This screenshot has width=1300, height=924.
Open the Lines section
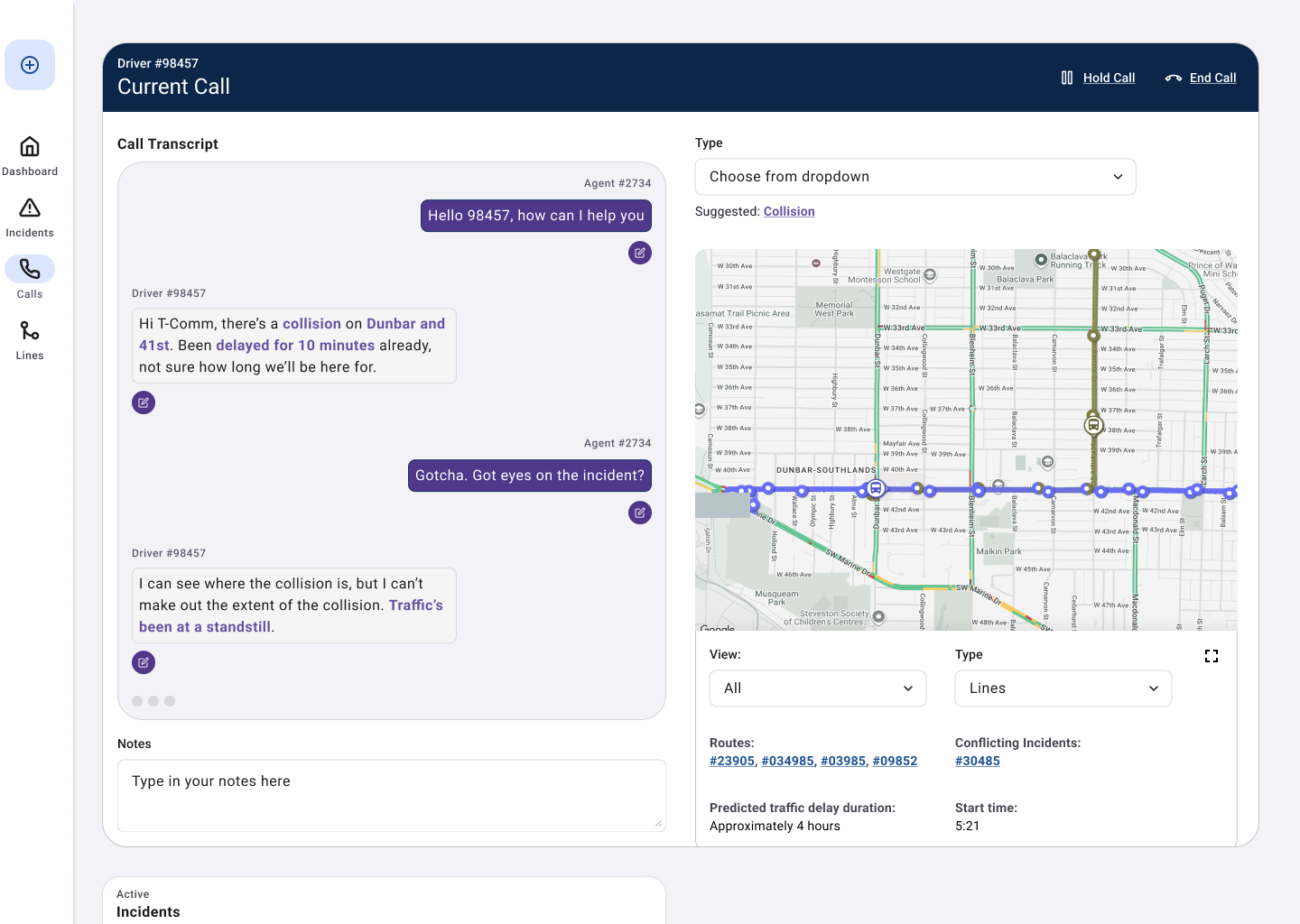point(30,340)
